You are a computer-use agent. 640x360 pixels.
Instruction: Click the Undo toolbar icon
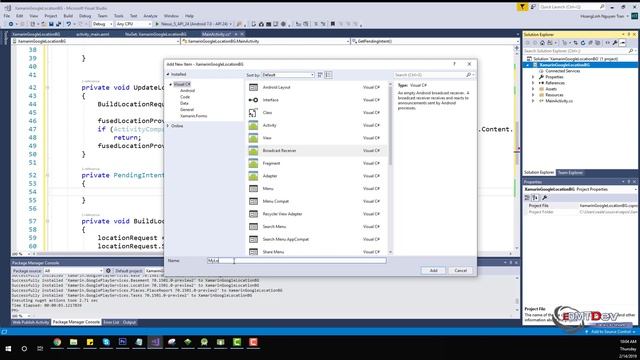tap(69, 24)
